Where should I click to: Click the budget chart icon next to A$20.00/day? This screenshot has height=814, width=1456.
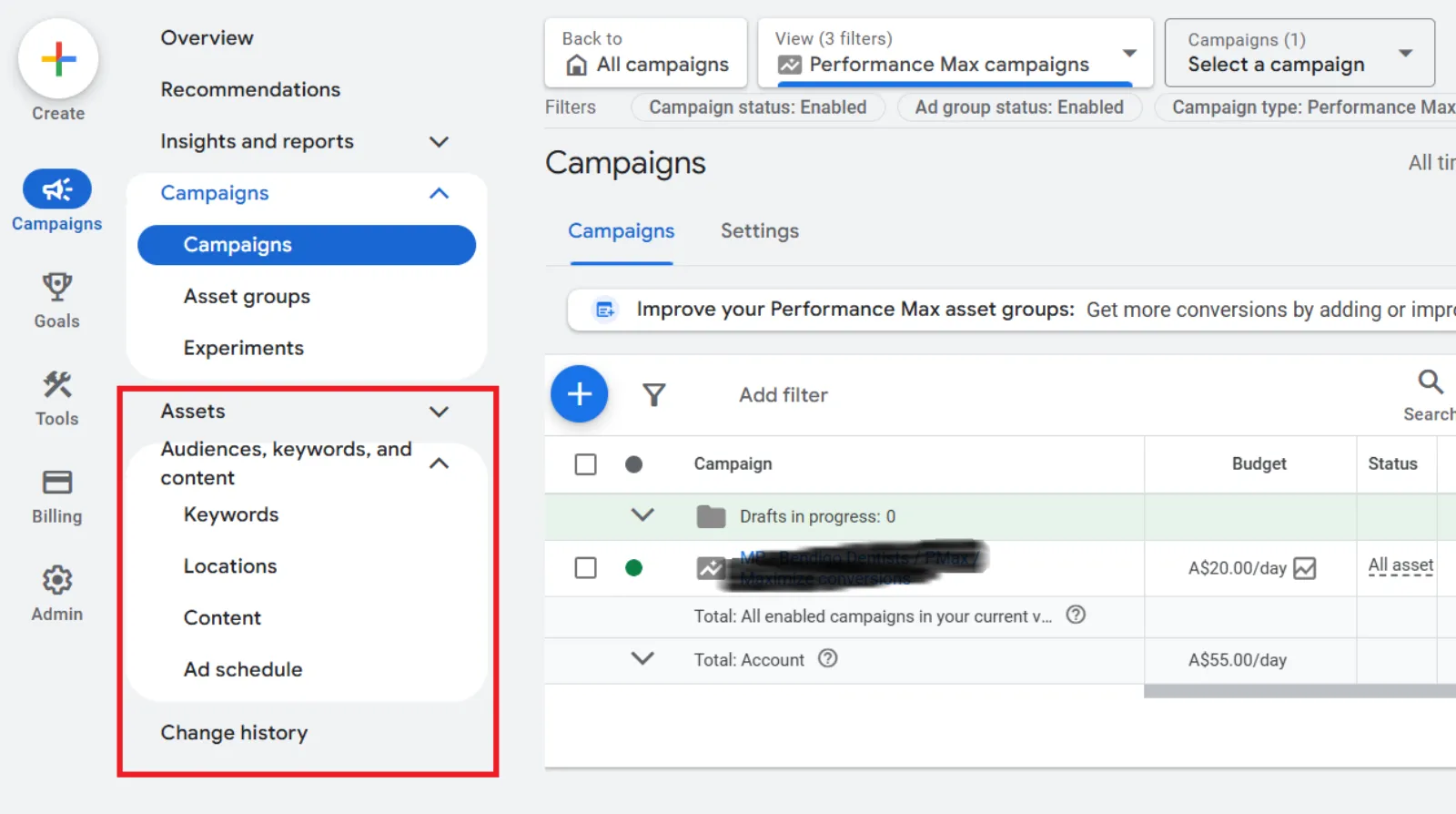[x=1305, y=568]
